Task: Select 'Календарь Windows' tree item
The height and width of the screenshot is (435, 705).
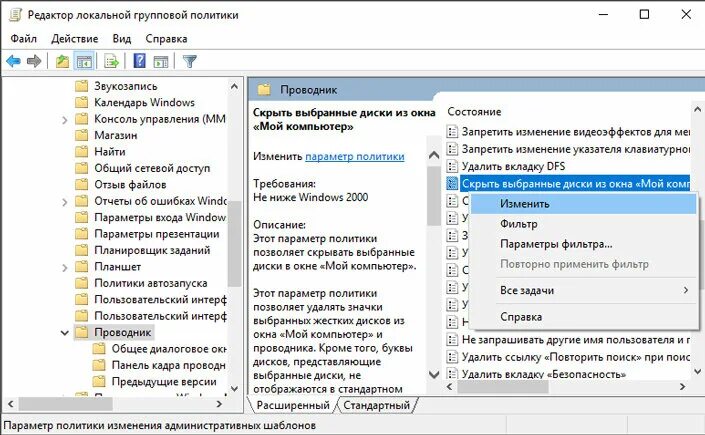Action: click(144, 103)
